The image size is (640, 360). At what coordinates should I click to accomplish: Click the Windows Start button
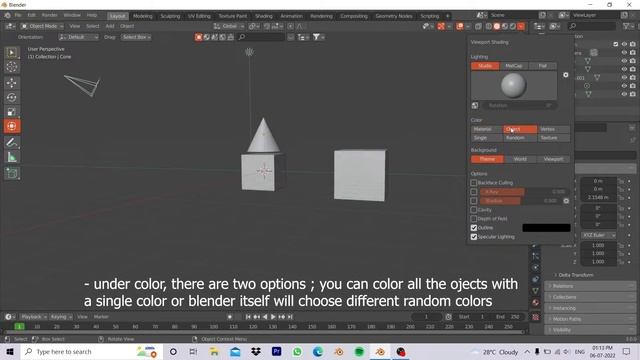point(10,351)
